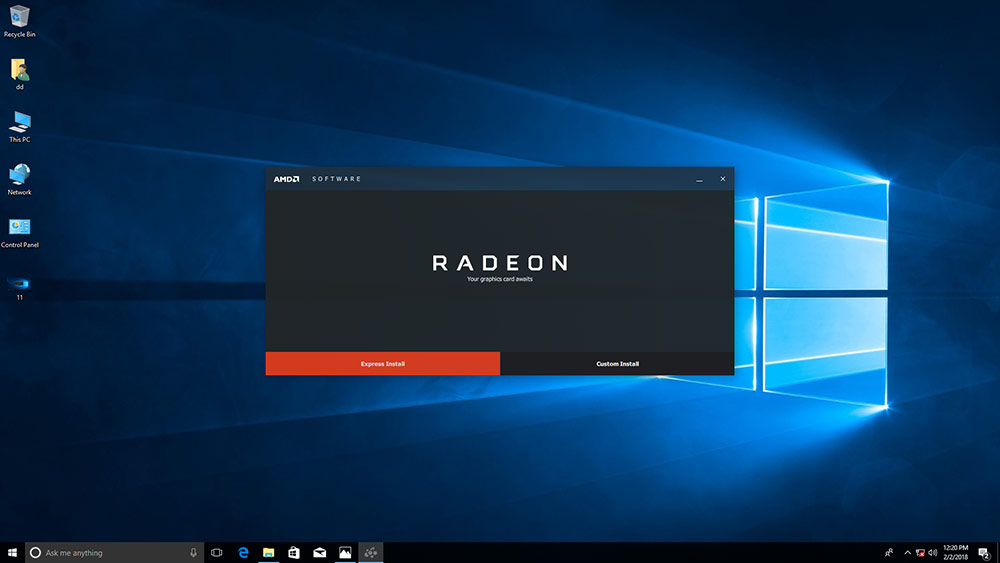Select the desktop icon labeled 11

click(19, 288)
